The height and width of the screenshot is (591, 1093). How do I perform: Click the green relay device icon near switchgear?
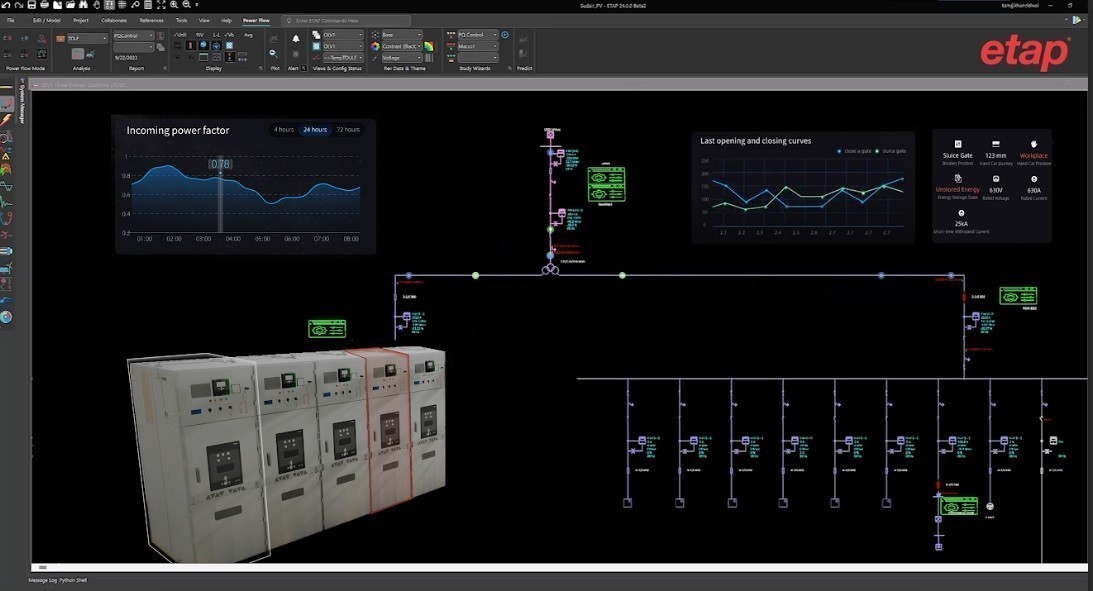click(326, 329)
